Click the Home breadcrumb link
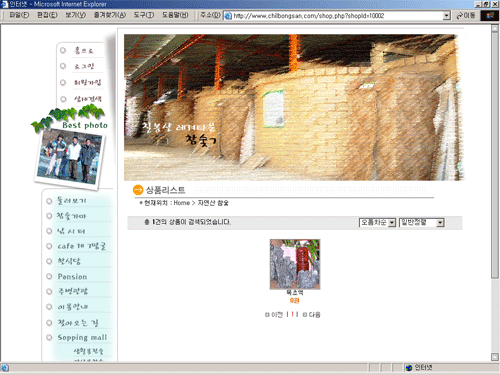 182,203
